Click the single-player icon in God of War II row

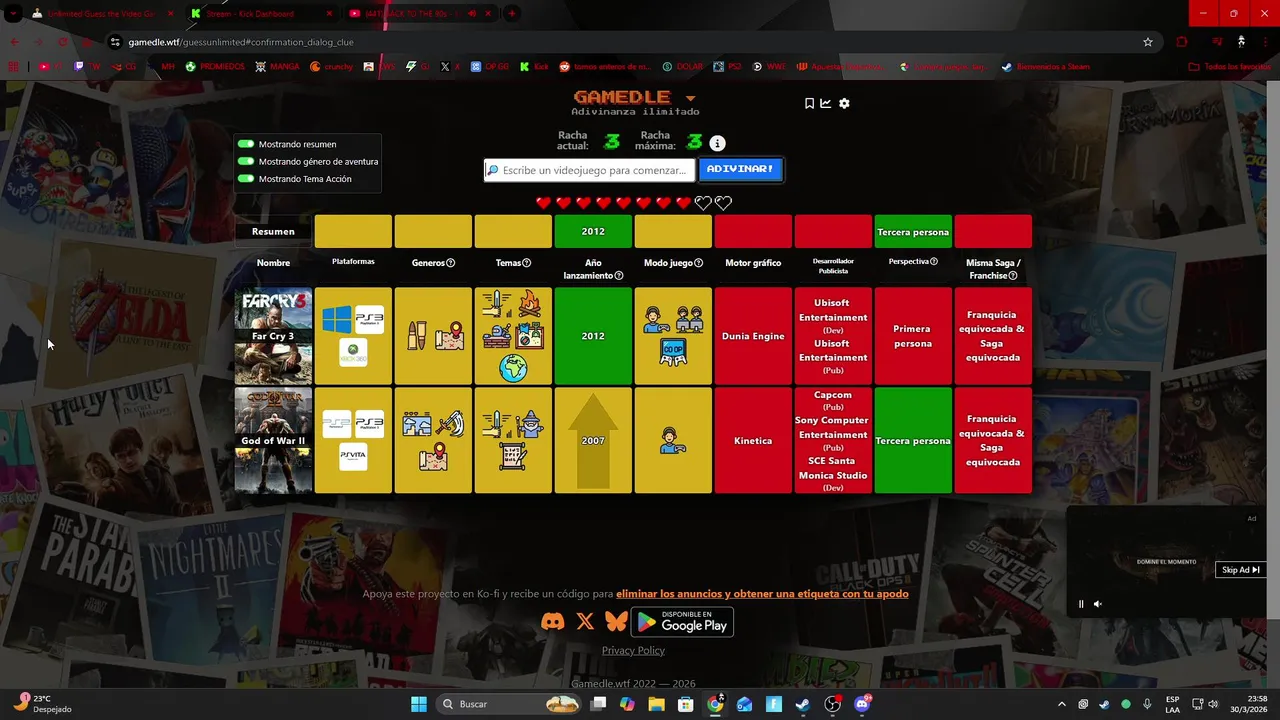673,441
